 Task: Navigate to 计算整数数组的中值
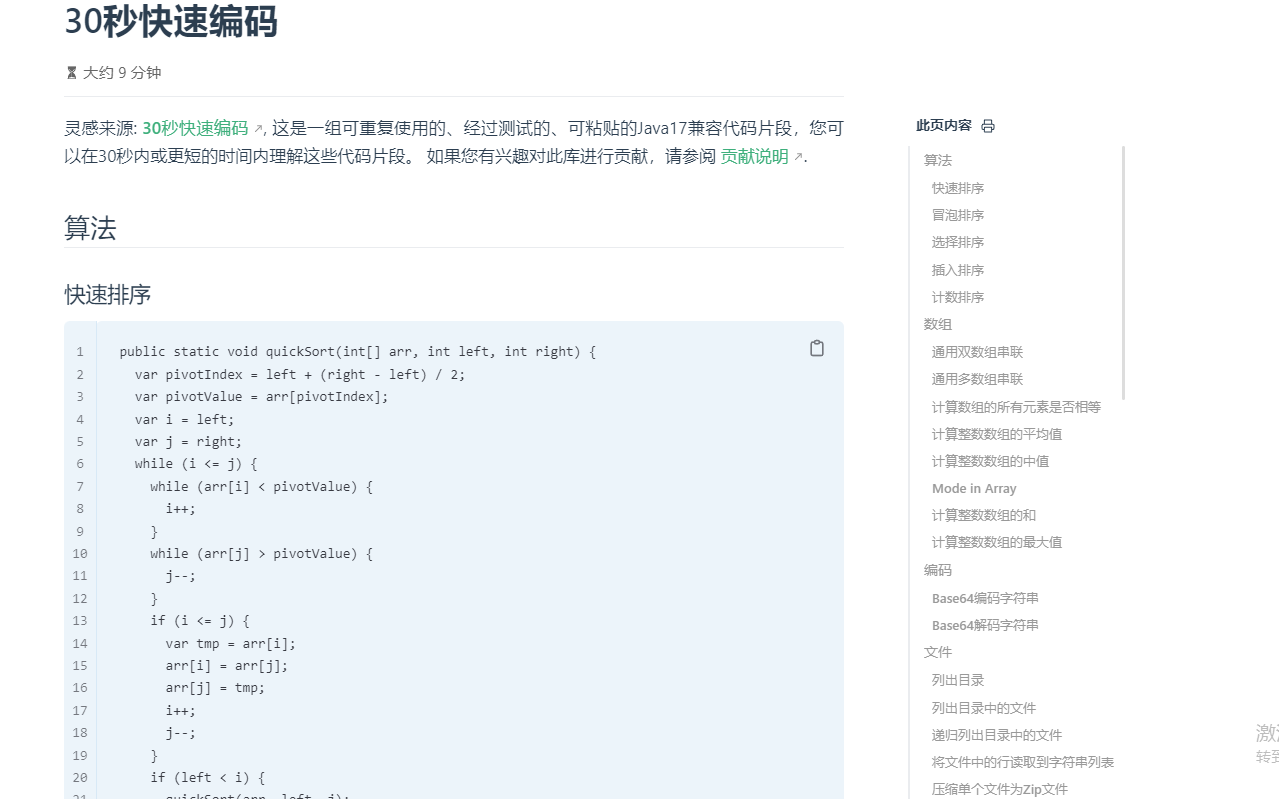coord(990,461)
